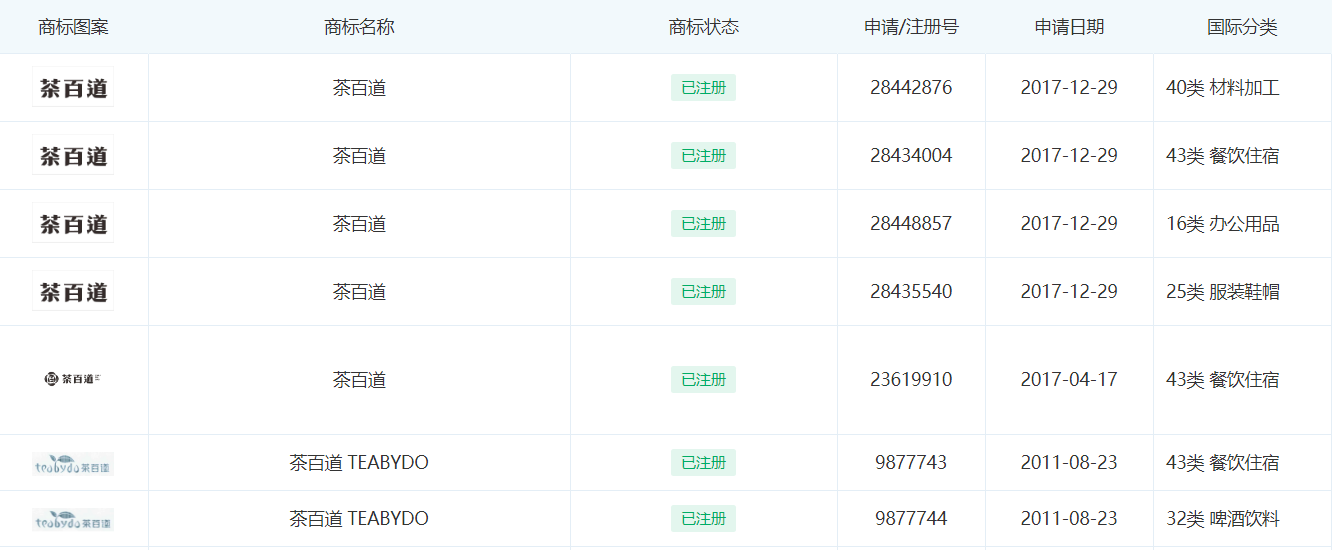
Task: Click 已注册 status badge for 28442876
Action: [x=703, y=88]
